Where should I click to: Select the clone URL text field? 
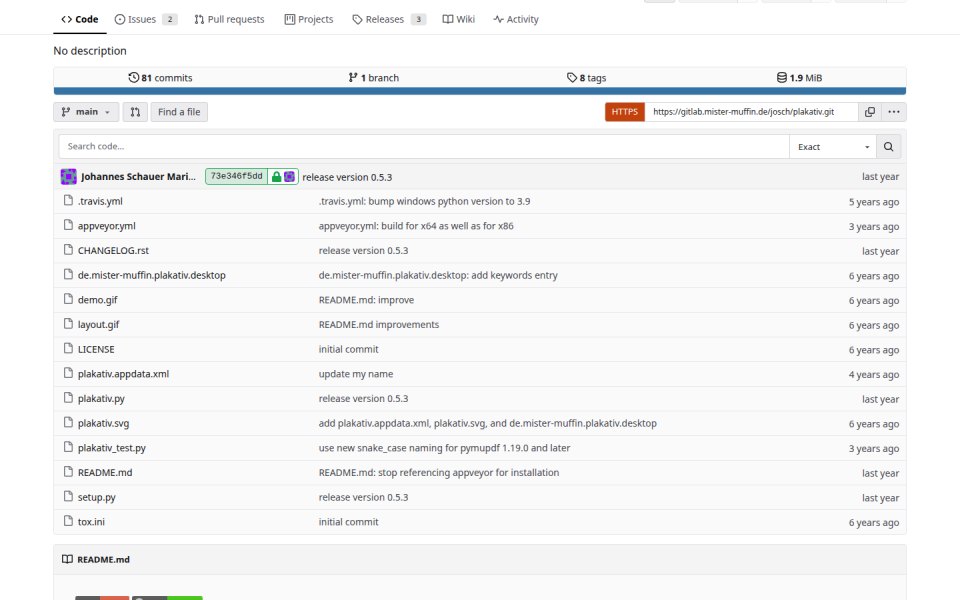point(751,112)
